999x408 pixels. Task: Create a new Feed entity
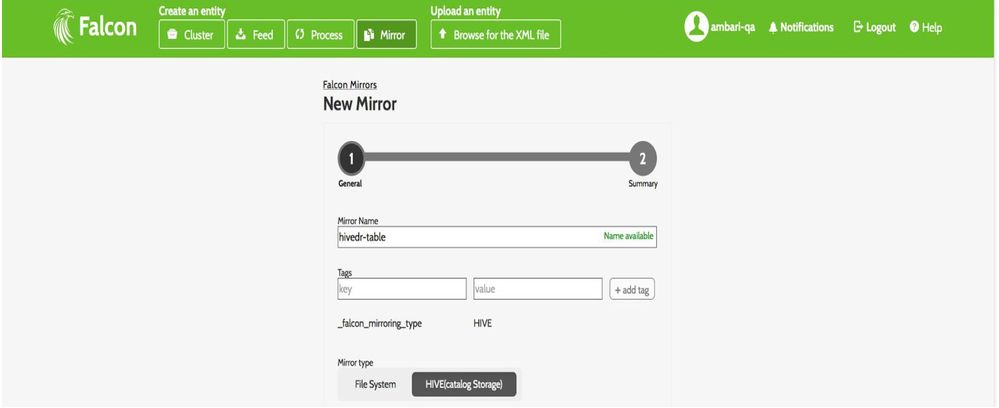[255, 34]
